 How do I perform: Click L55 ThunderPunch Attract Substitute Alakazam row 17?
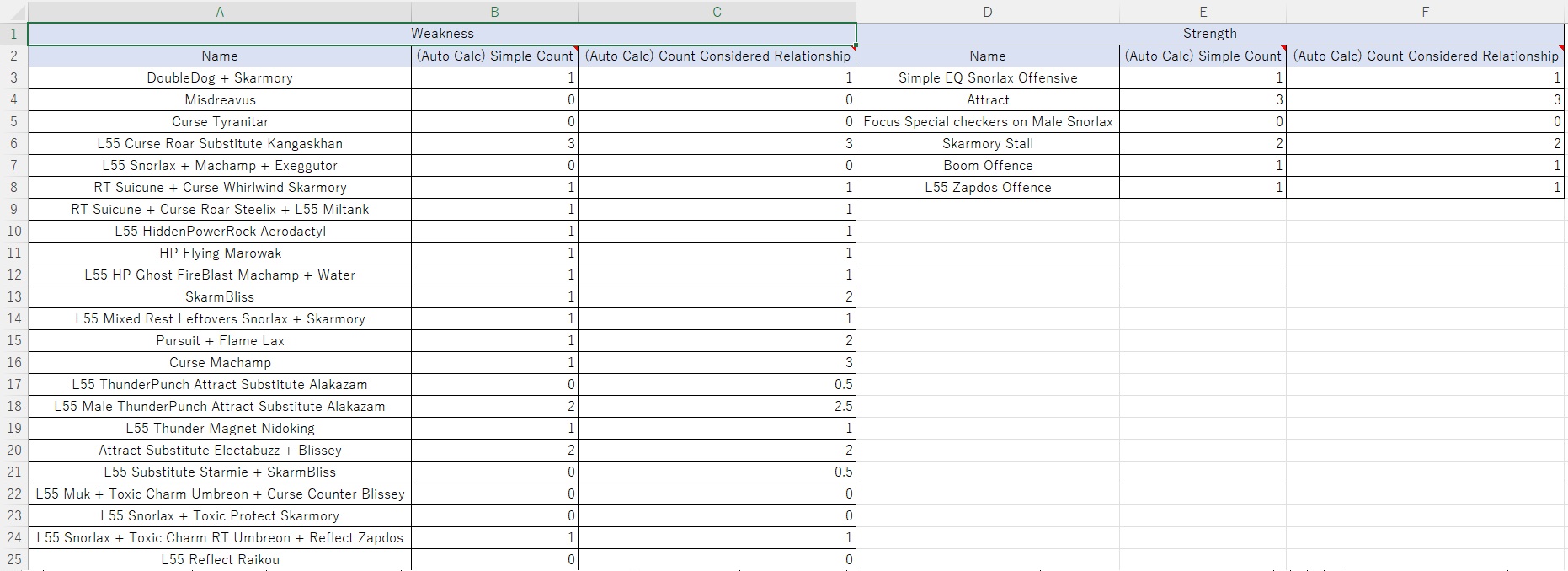click(220, 384)
